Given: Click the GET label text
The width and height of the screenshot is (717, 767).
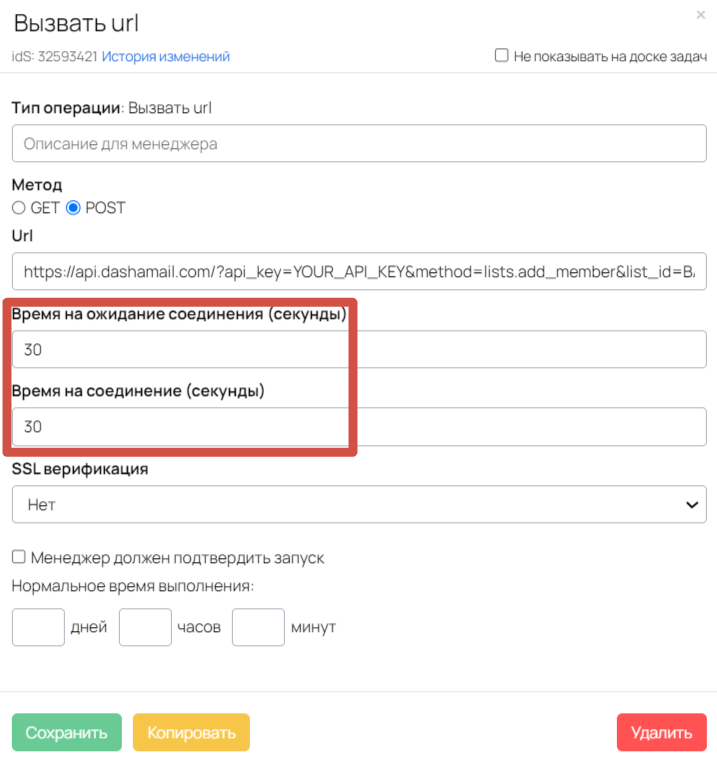Looking at the screenshot, I should pyautogui.click(x=45, y=208).
